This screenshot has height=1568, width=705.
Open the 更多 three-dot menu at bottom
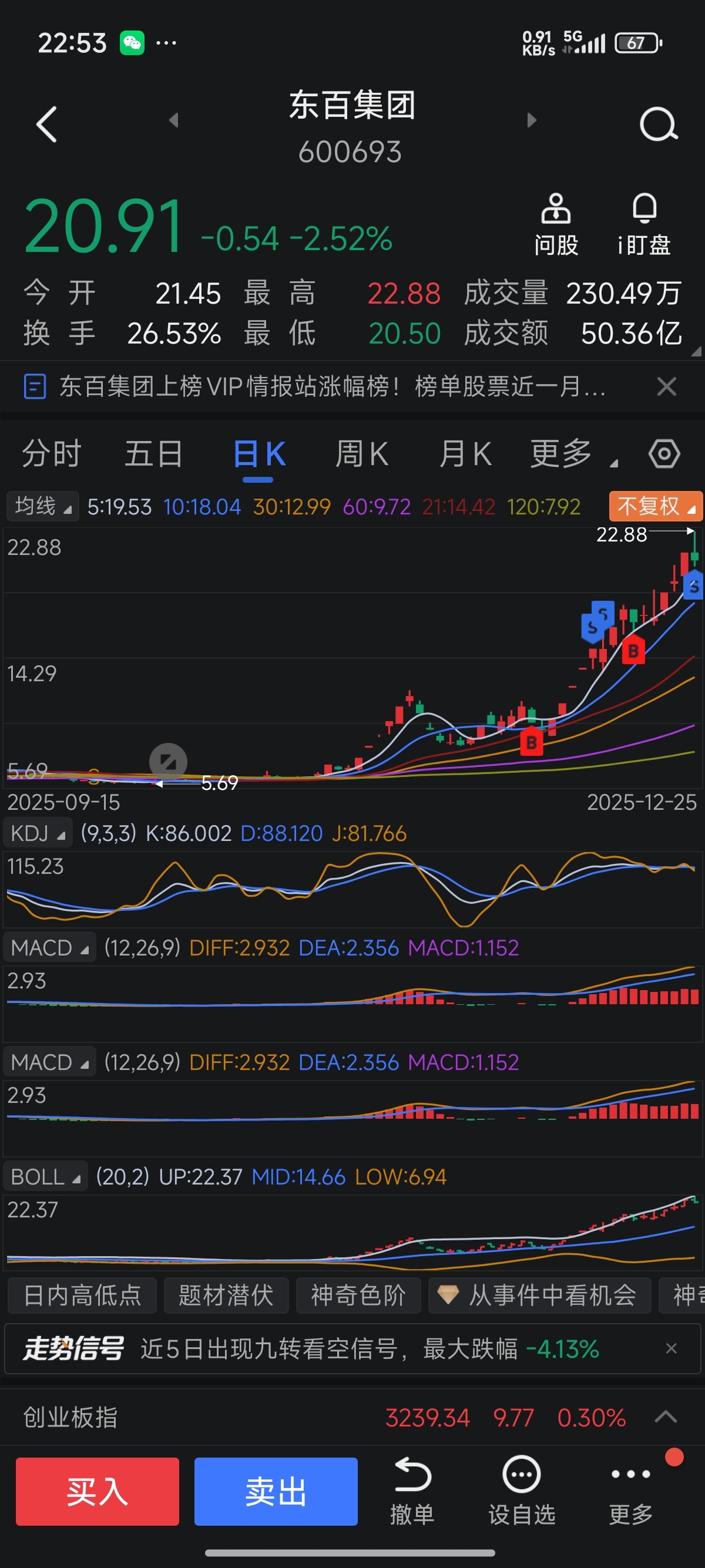pyautogui.click(x=631, y=1490)
